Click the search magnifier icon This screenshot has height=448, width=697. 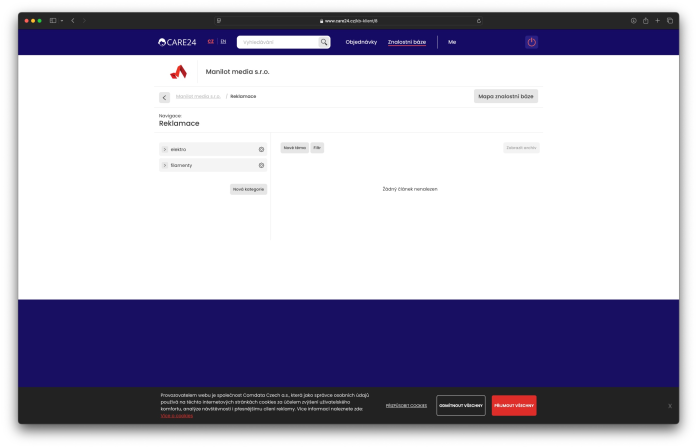pos(324,42)
